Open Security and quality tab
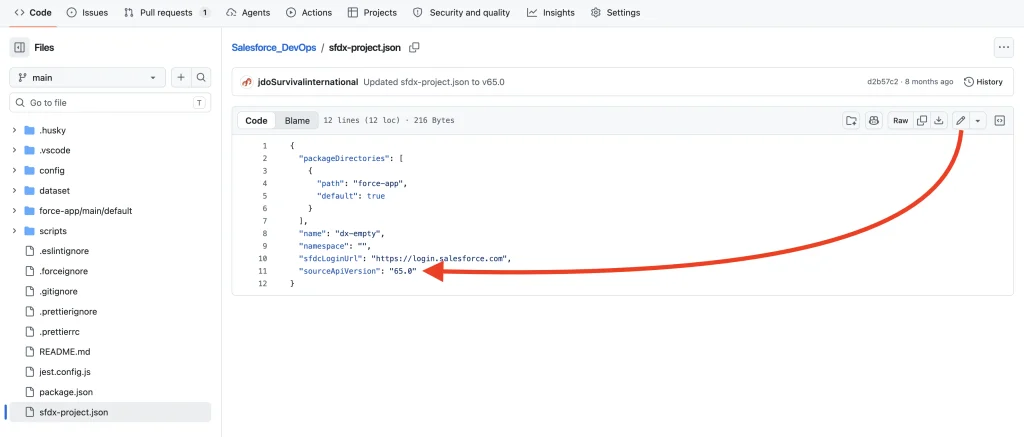This screenshot has height=437, width=1024. click(462, 12)
